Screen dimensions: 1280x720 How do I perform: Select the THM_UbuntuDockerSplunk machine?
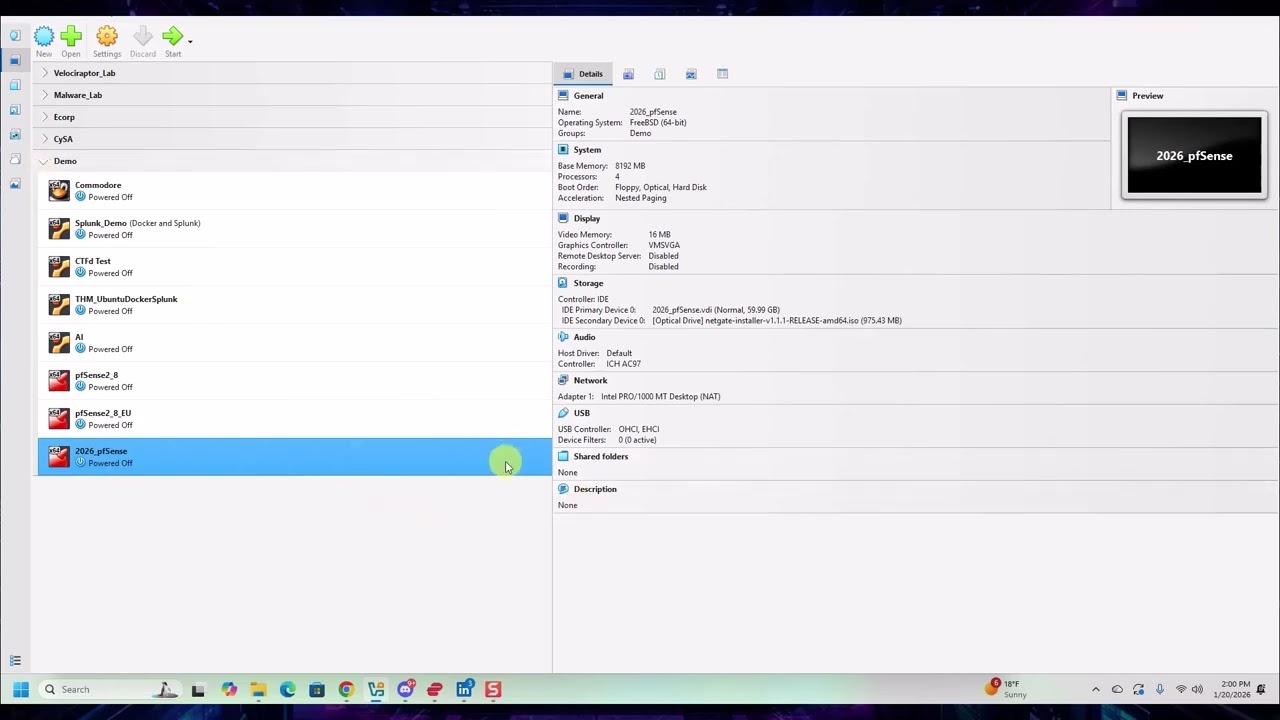295,305
